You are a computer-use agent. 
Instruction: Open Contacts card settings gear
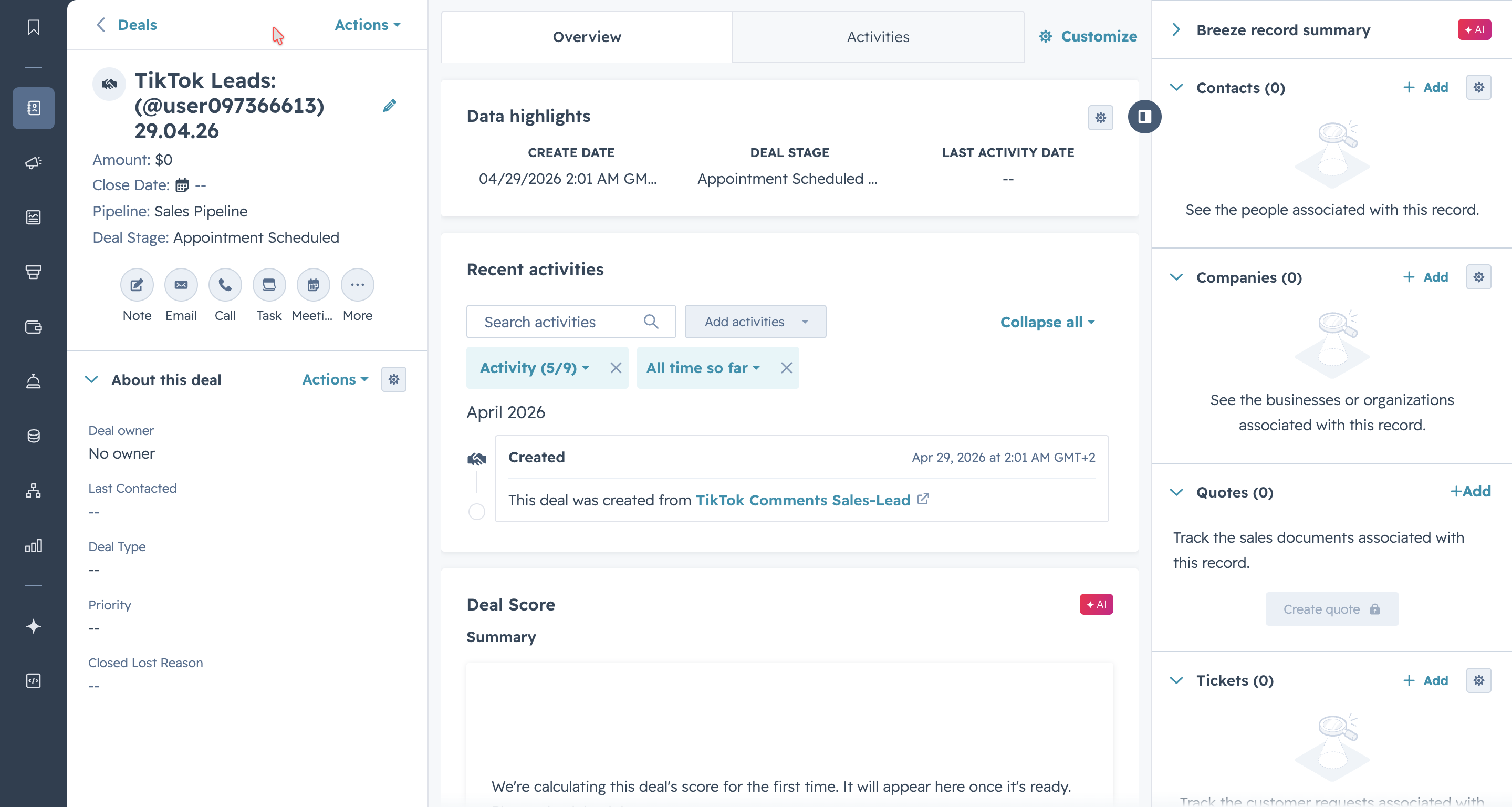1478,88
